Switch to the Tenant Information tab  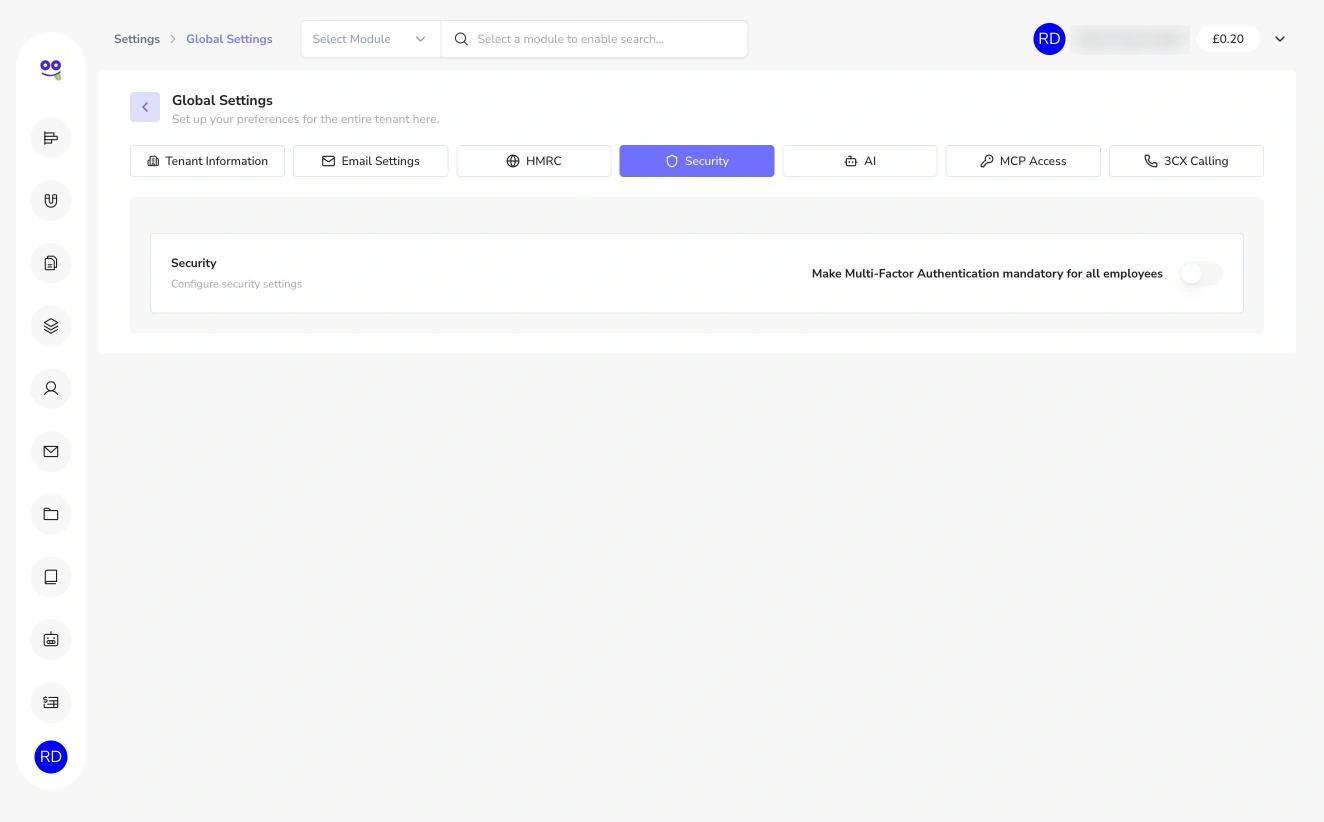coord(207,161)
